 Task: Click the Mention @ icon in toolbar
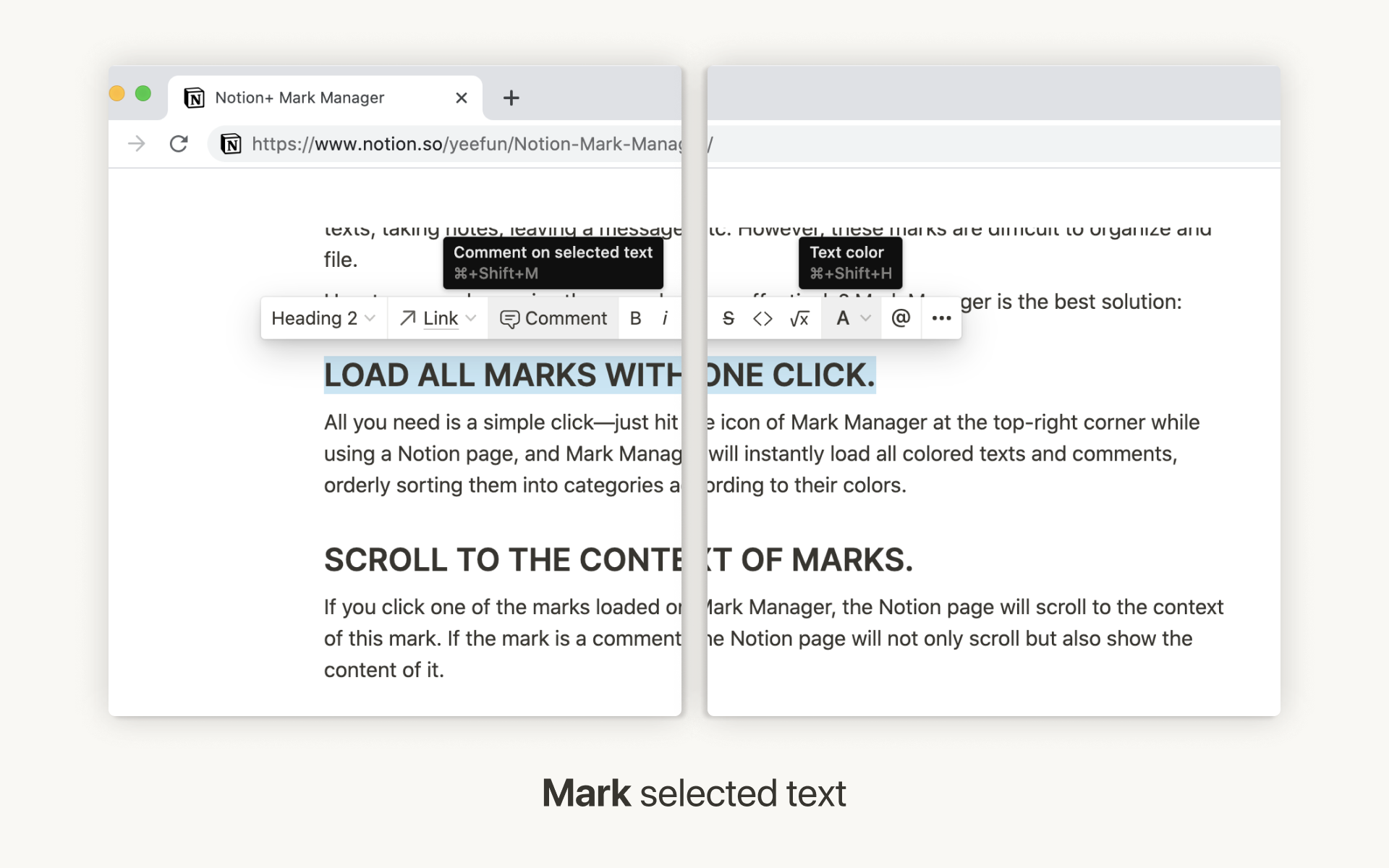pos(899,318)
